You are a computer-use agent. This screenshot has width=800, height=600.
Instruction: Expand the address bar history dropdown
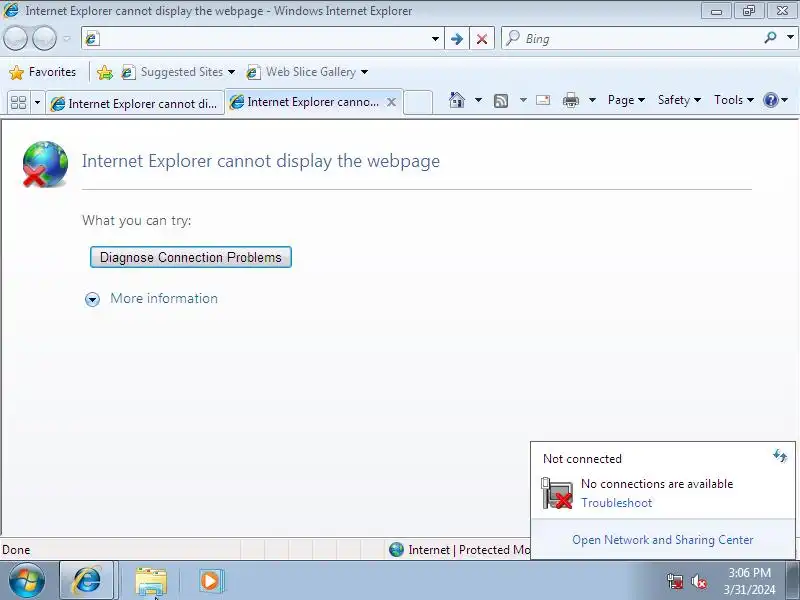435,39
